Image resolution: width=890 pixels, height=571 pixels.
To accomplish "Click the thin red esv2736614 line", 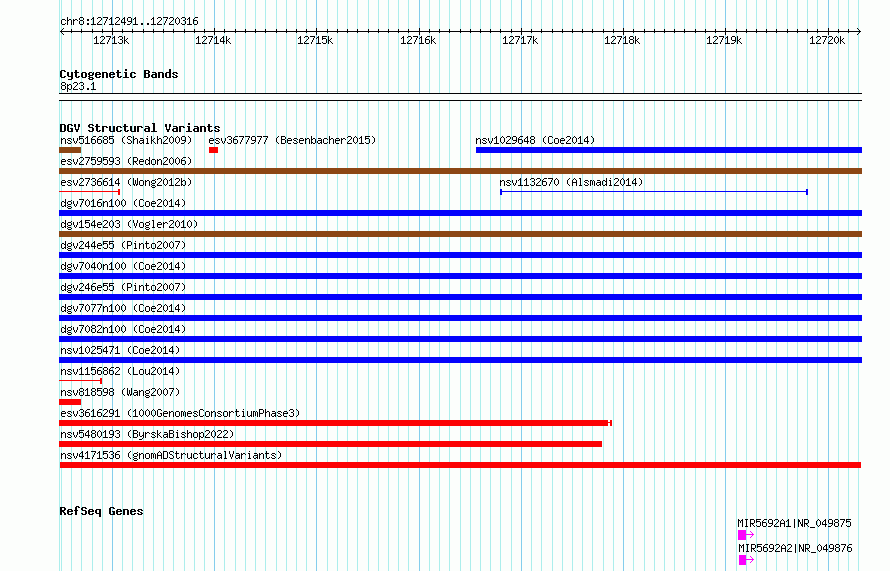I will pos(90,192).
